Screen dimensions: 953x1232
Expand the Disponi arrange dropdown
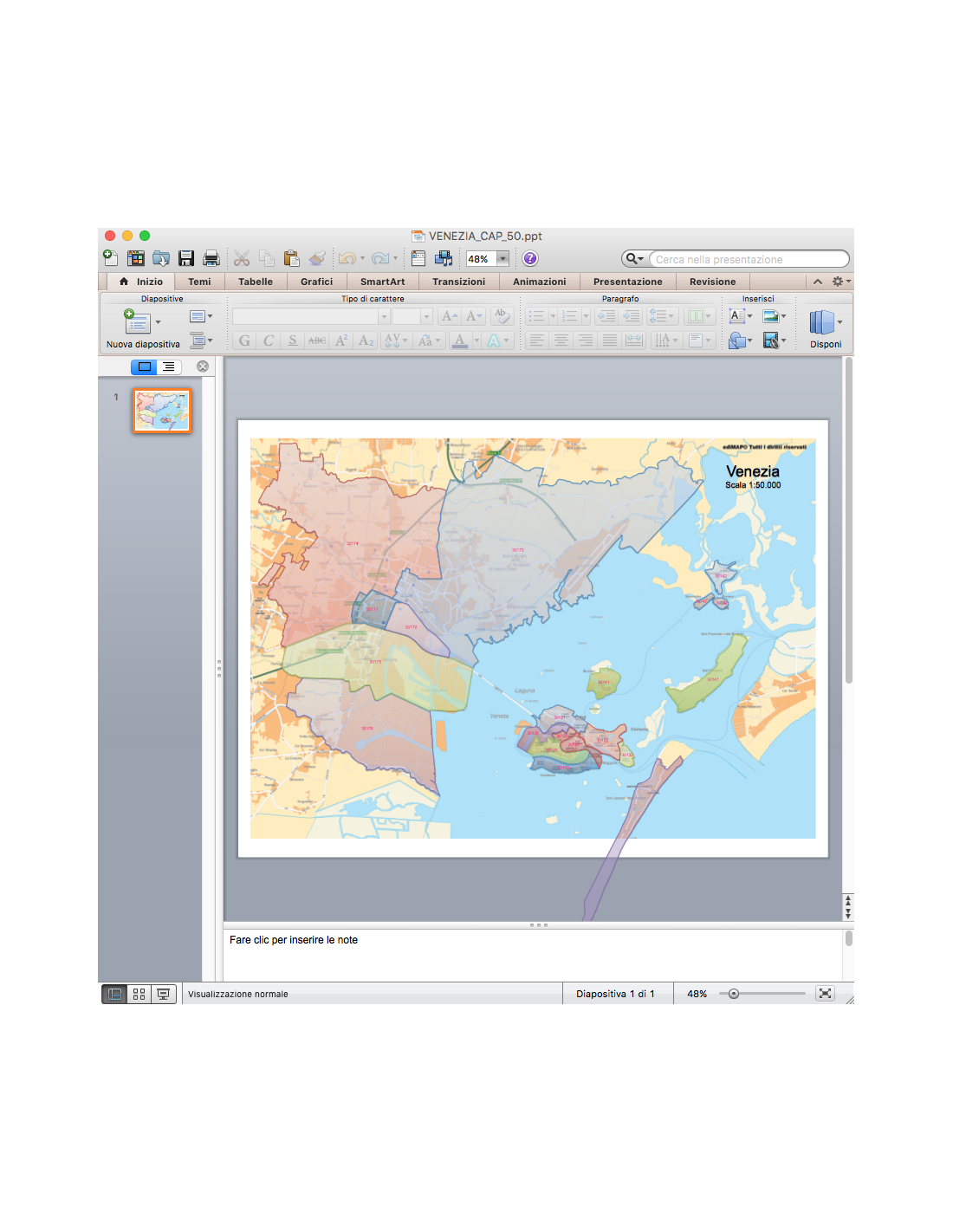(840, 322)
